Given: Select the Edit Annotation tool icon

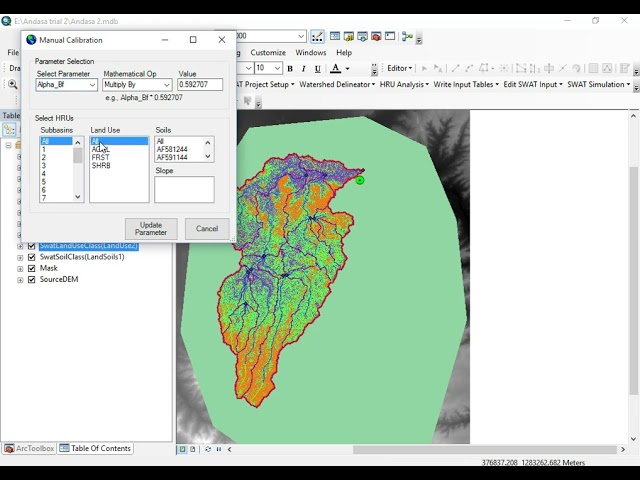Looking at the screenshot, I should click(x=438, y=68).
